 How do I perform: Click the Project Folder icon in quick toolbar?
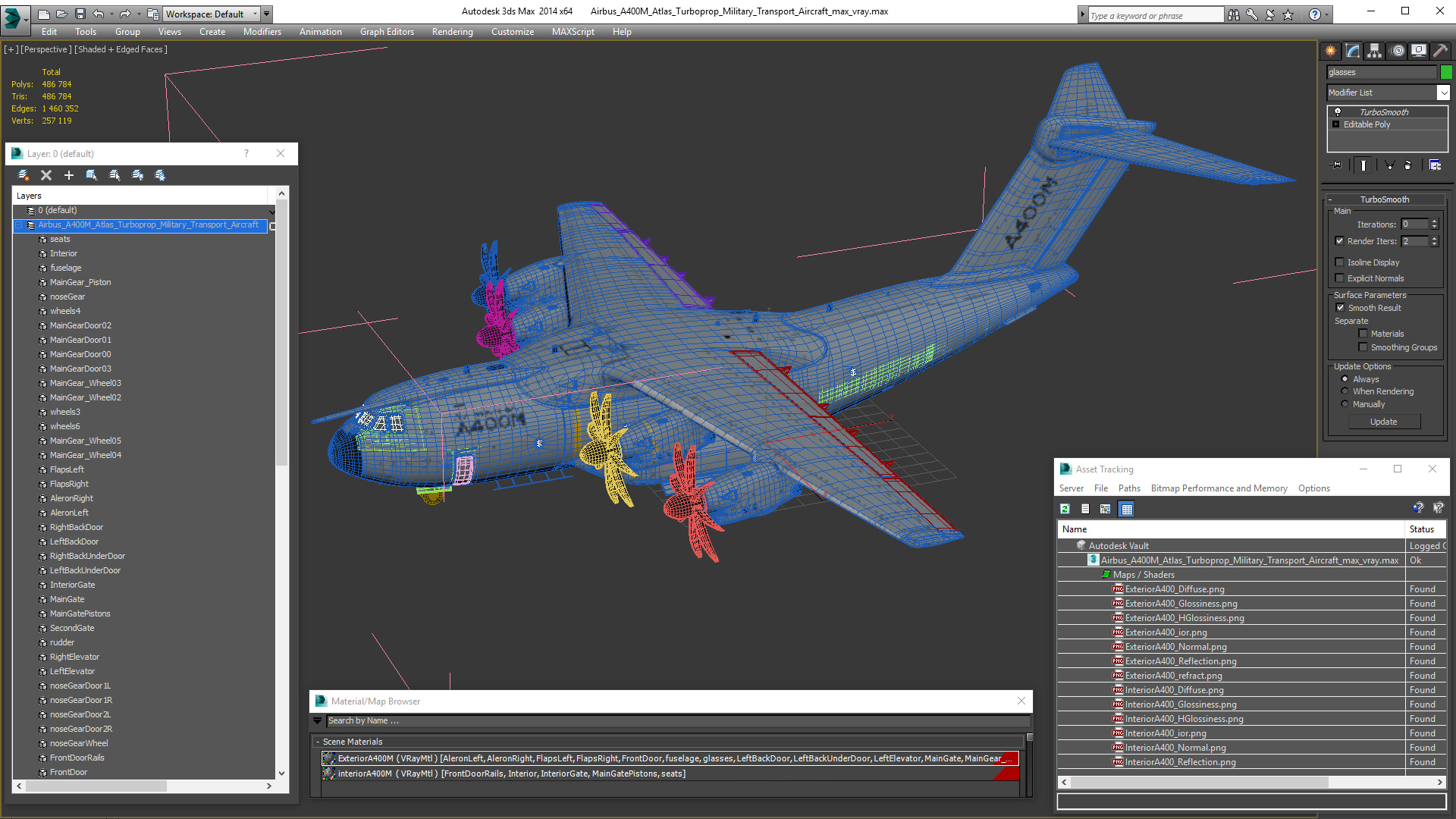[x=152, y=14]
